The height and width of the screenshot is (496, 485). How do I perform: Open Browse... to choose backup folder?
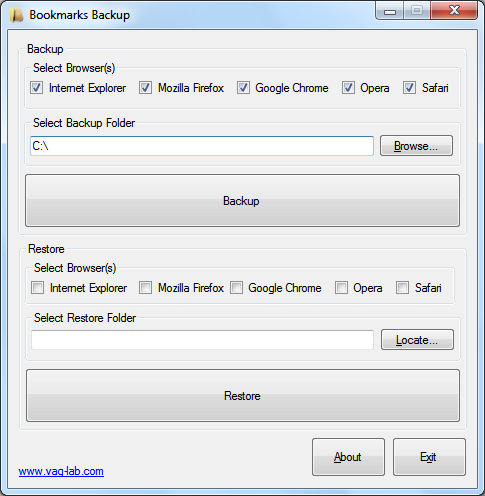pos(416,146)
